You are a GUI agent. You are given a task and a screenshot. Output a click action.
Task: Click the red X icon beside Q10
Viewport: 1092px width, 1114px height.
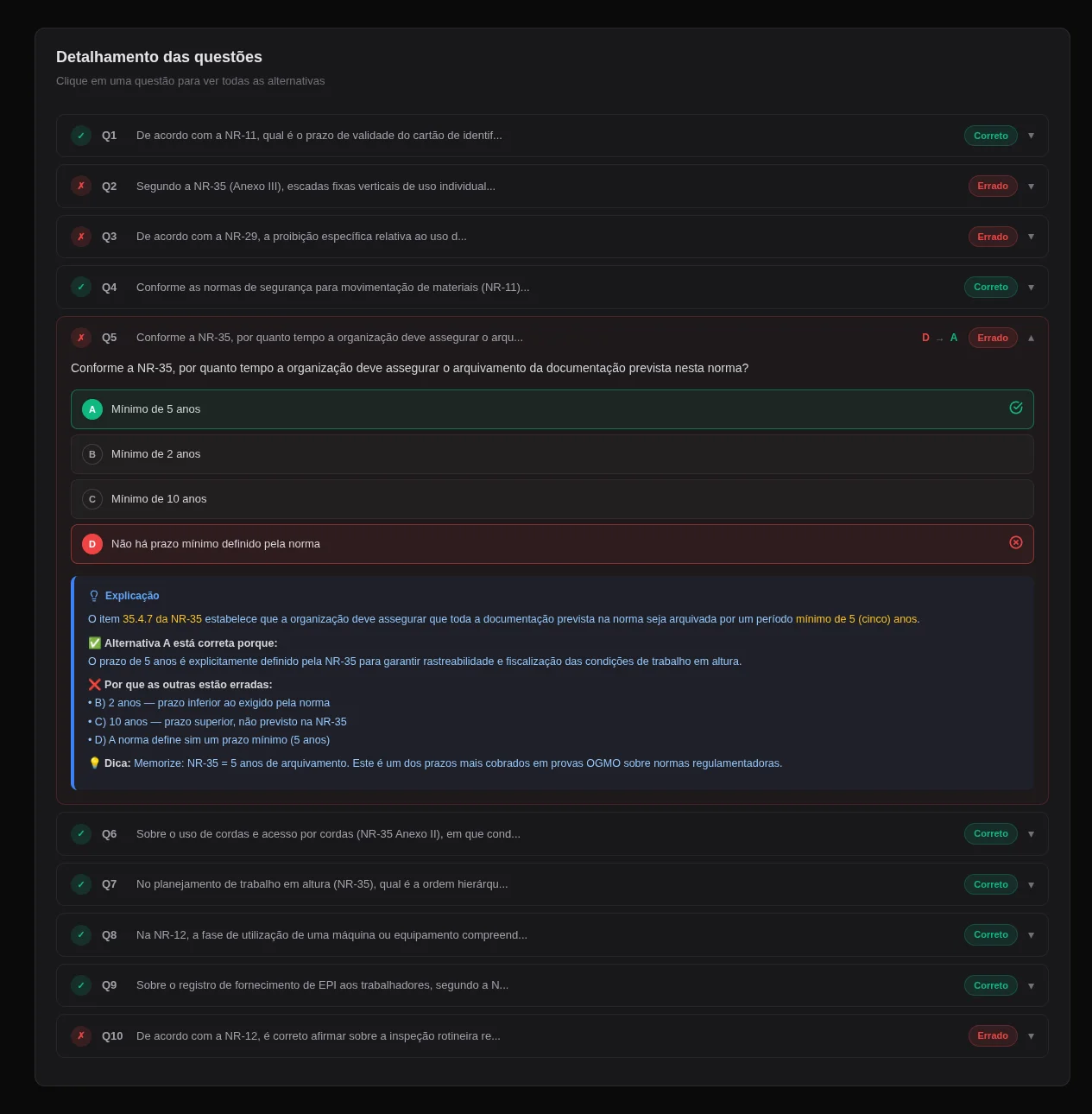click(x=81, y=1035)
